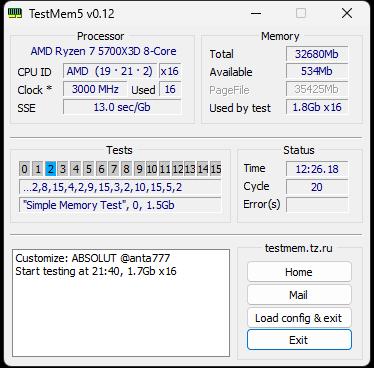The width and height of the screenshot is (374, 368).
Task: Click the Mail button
Action: [x=299, y=295]
